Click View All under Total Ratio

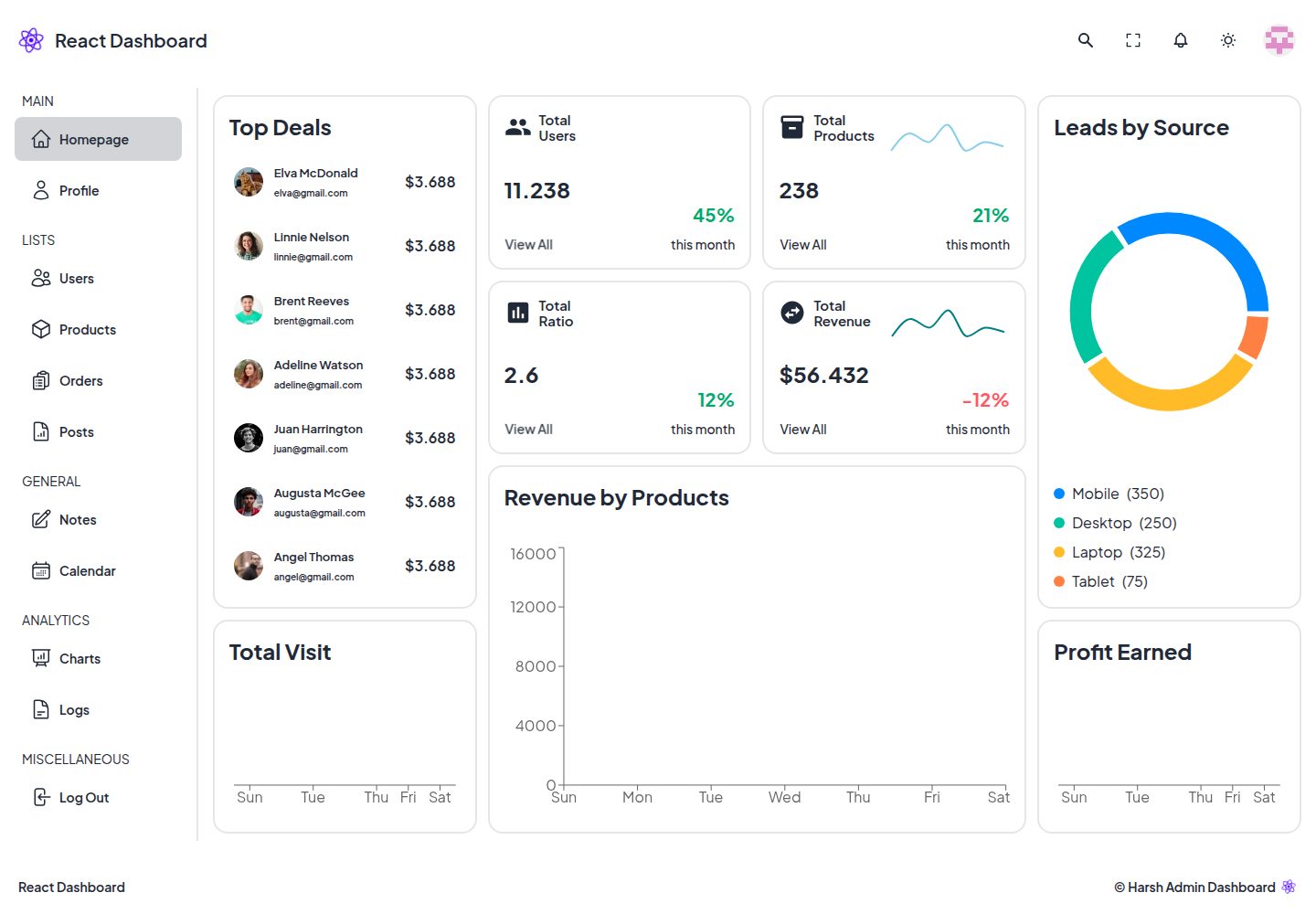click(x=528, y=430)
